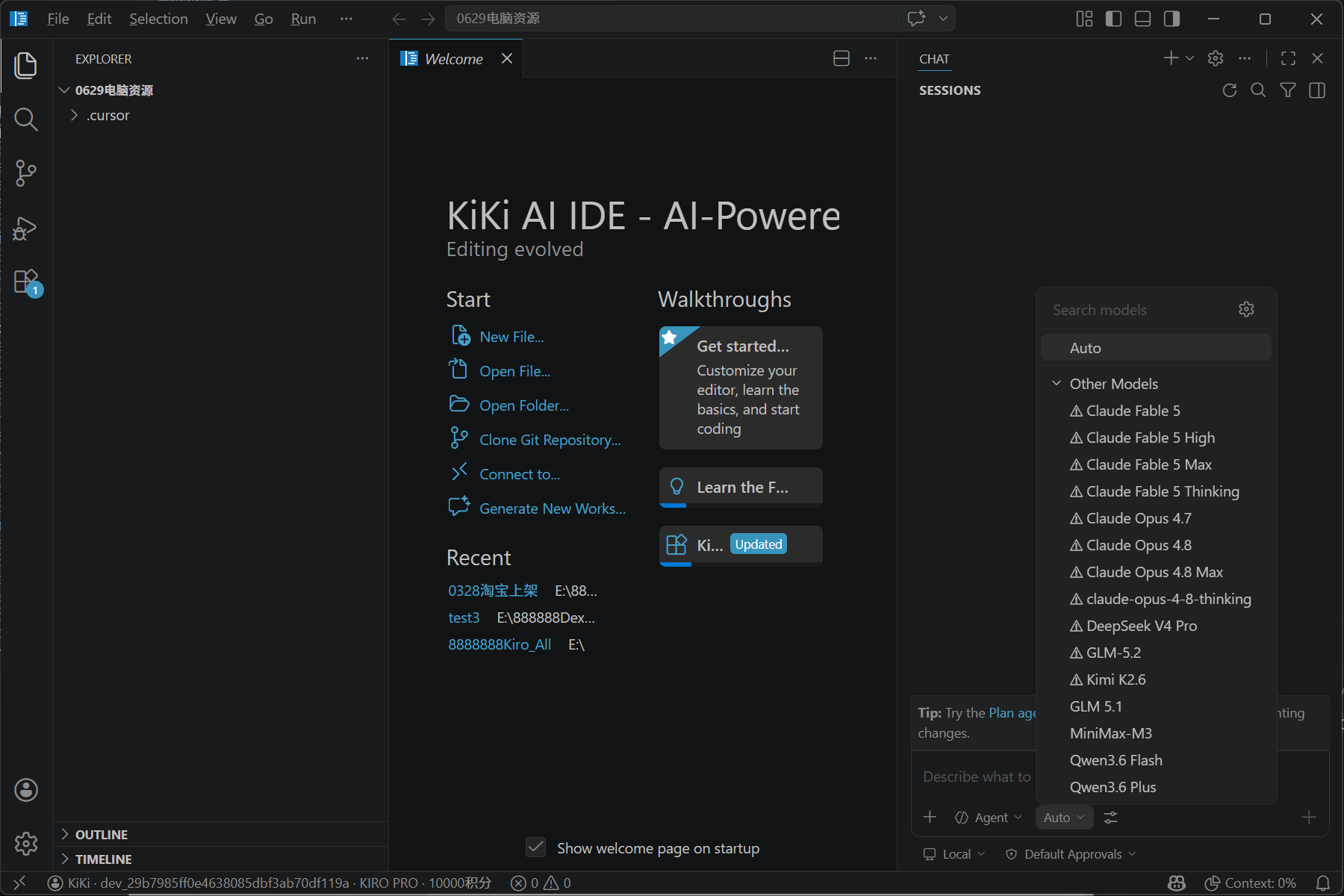Open the Selection menu
The width and height of the screenshot is (1344, 896).
(x=158, y=19)
